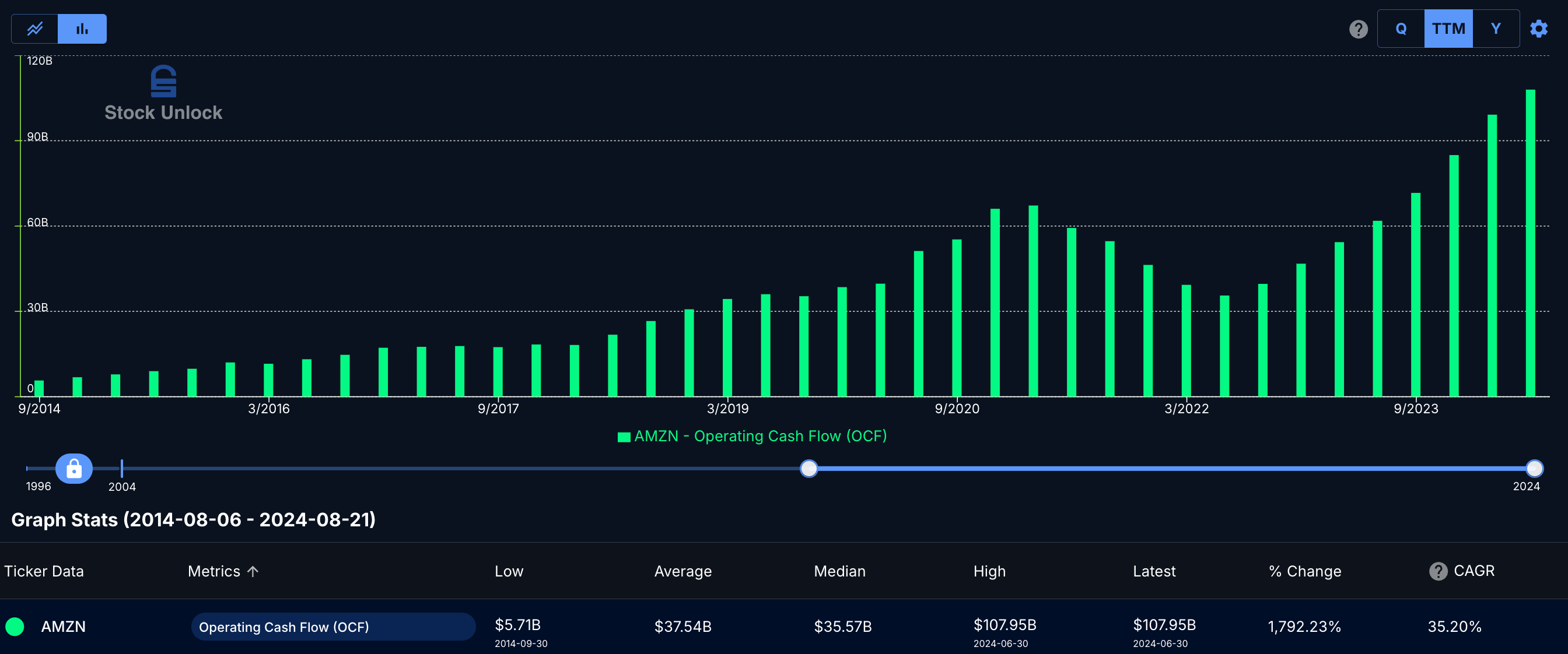Select the Y yearly period
The image size is (1568, 654).
(1496, 29)
